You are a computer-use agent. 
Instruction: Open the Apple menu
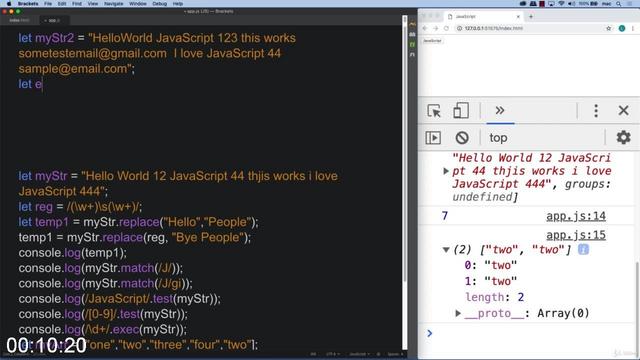[x=9, y=4]
